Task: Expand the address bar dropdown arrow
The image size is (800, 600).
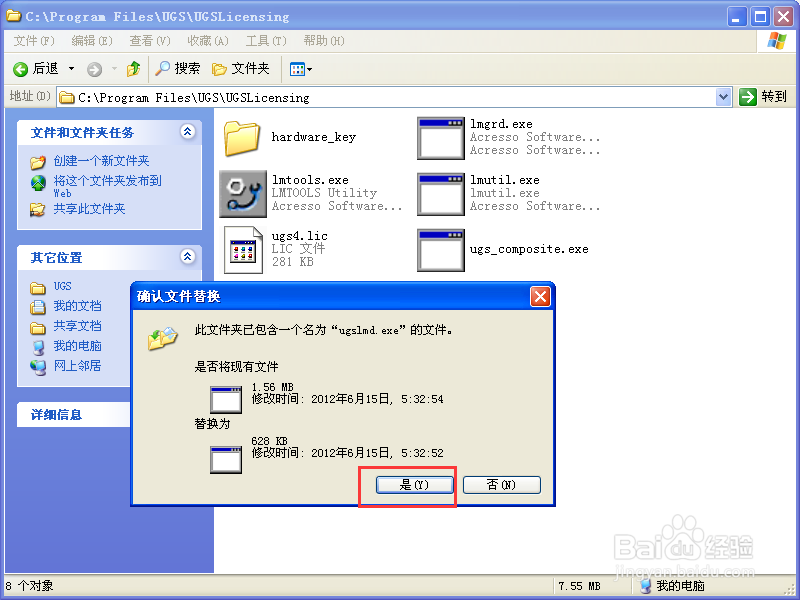Action: [x=723, y=97]
